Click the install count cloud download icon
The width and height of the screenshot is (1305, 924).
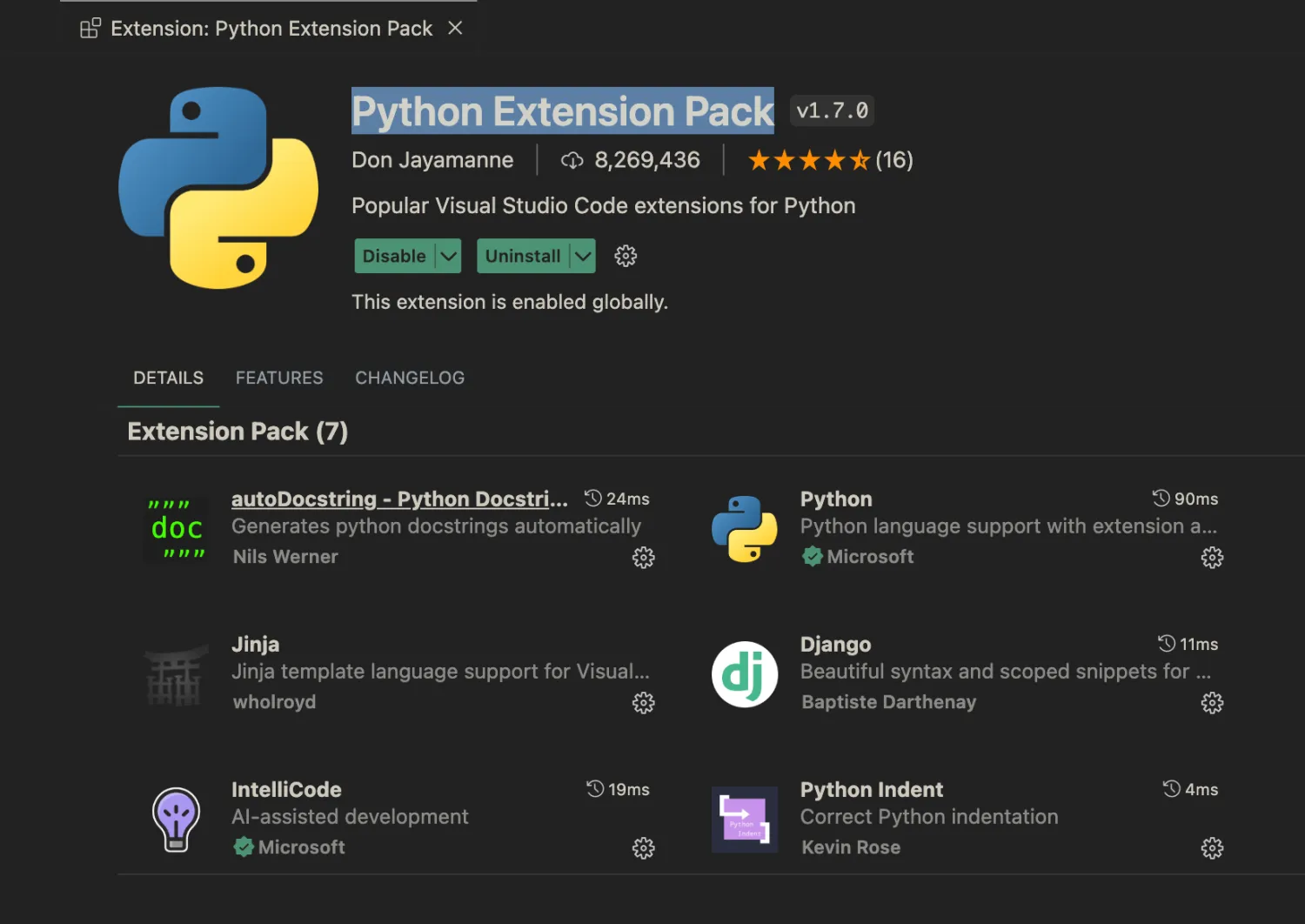572,160
